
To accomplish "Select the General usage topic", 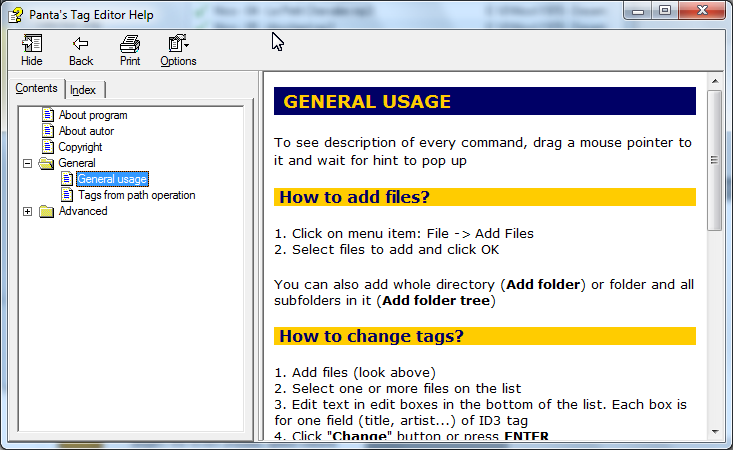I will (x=112, y=179).
